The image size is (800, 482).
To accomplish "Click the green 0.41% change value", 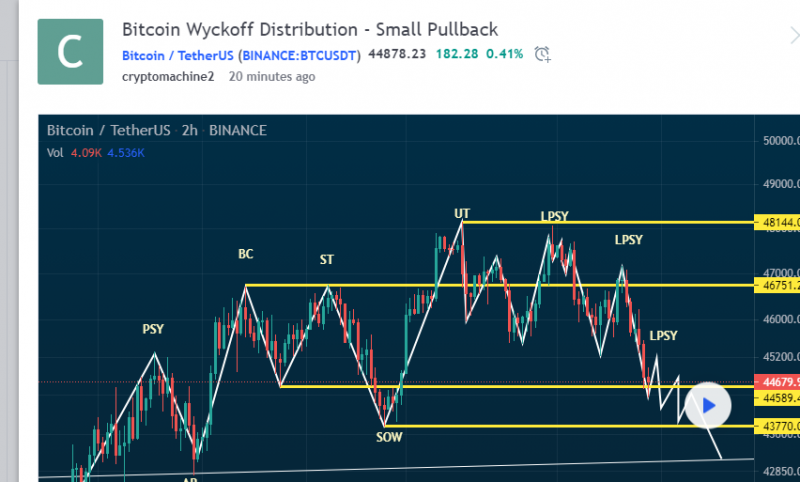I will tap(504, 55).
